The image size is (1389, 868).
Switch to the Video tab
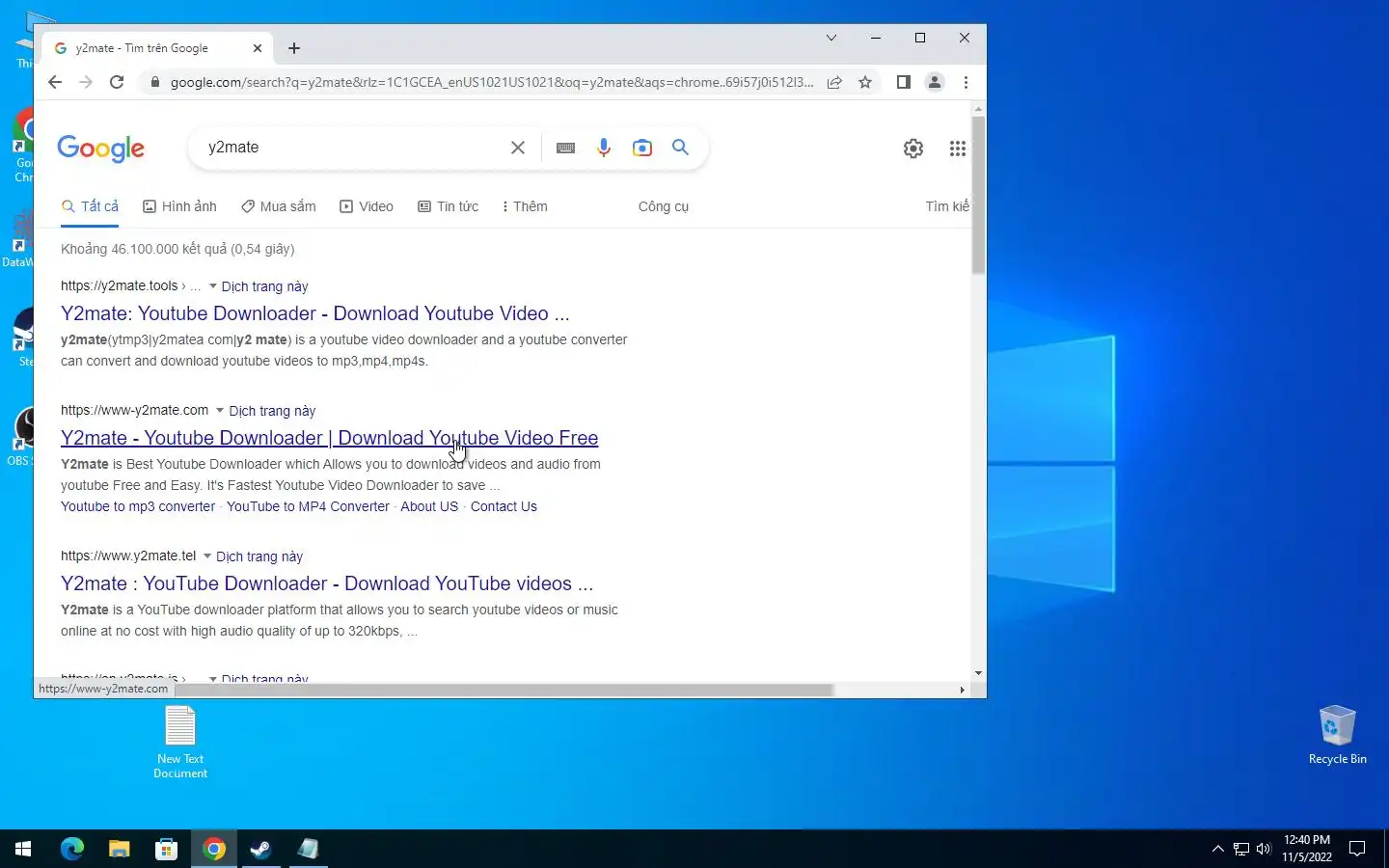367,206
